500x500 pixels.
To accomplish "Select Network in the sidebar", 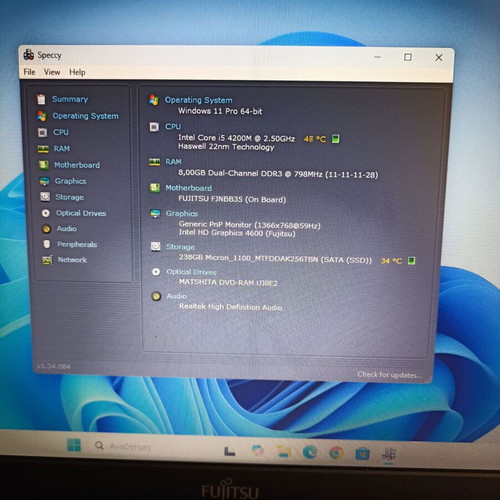I will pos(72,260).
